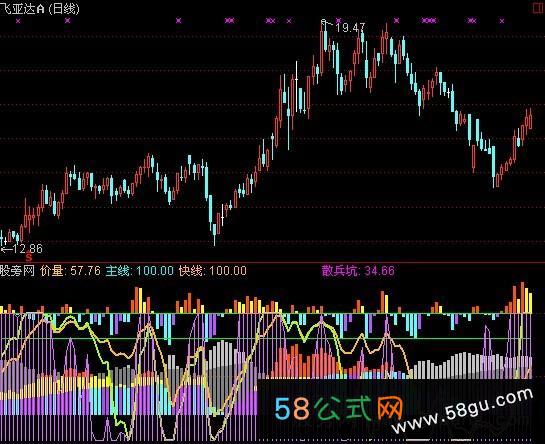Switch period via the (日线) label

tap(64, 8)
